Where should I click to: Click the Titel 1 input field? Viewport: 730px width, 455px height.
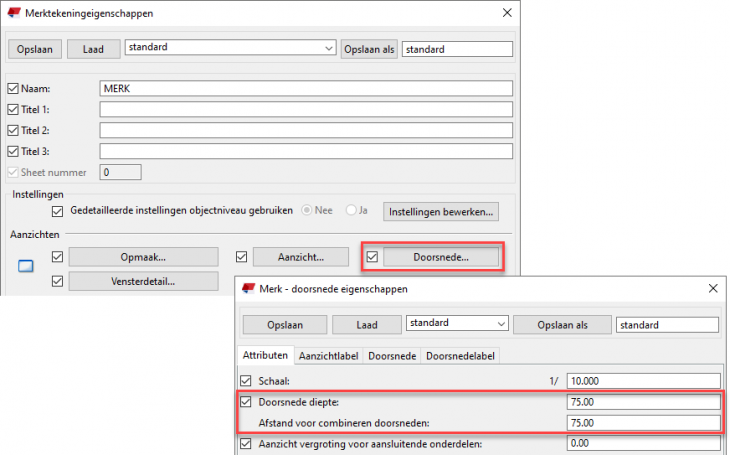pos(306,109)
